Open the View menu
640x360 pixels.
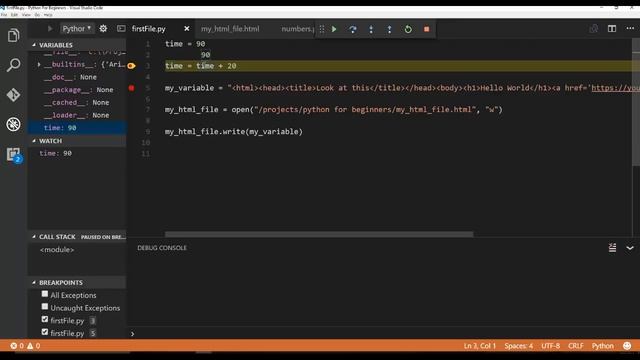click(x=26, y=15)
